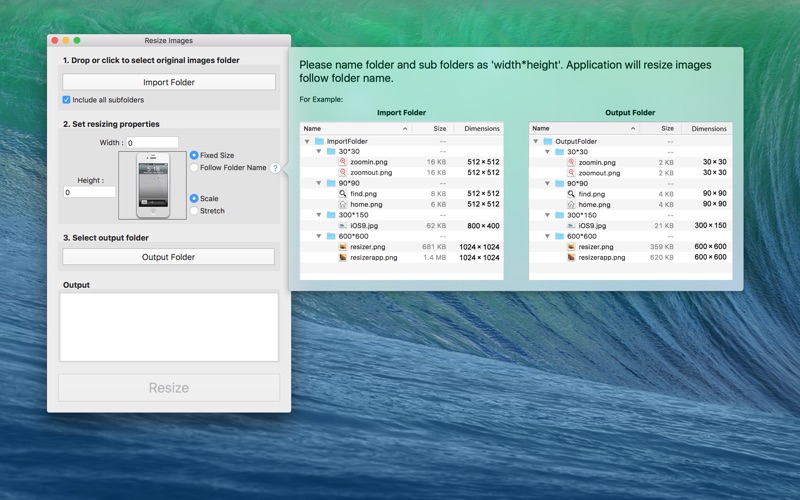Uncheck Include all subfolders checkbox
Viewport: 800px width, 500px height.
[x=66, y=99]
